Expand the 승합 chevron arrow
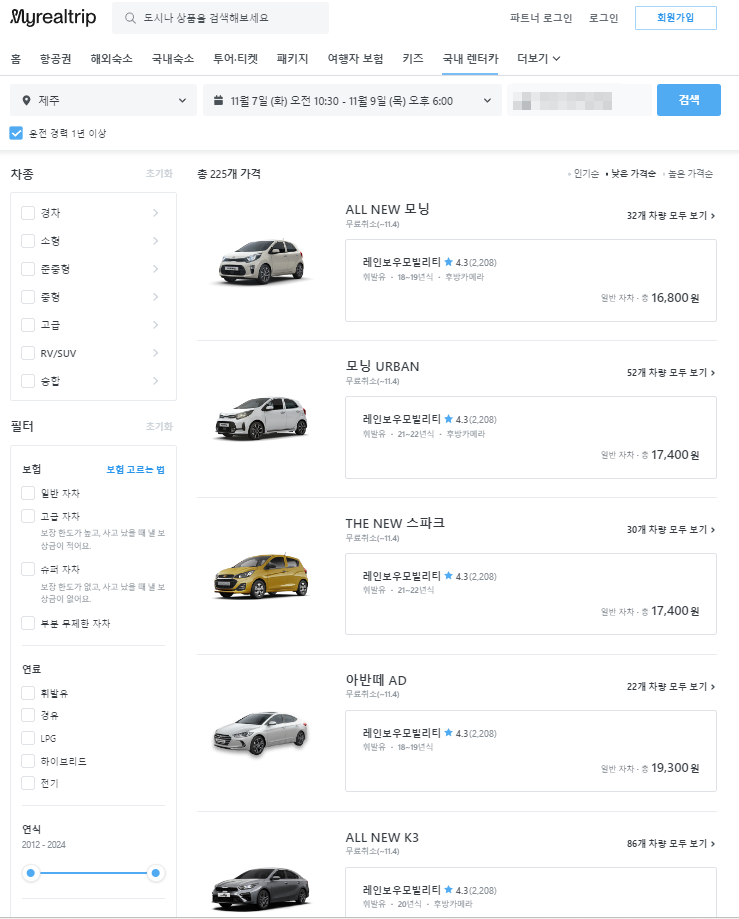This screenshot has height=919, width=739. (x=155, y=381)
